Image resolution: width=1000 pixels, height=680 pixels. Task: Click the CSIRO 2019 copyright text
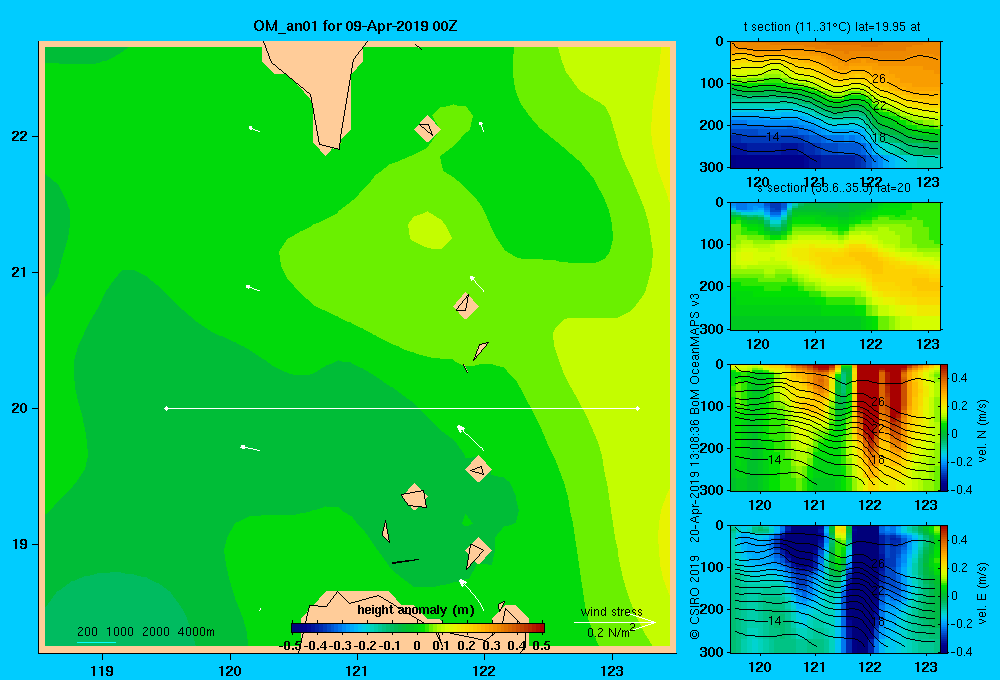pyautogui.click(x=695, y=597)
